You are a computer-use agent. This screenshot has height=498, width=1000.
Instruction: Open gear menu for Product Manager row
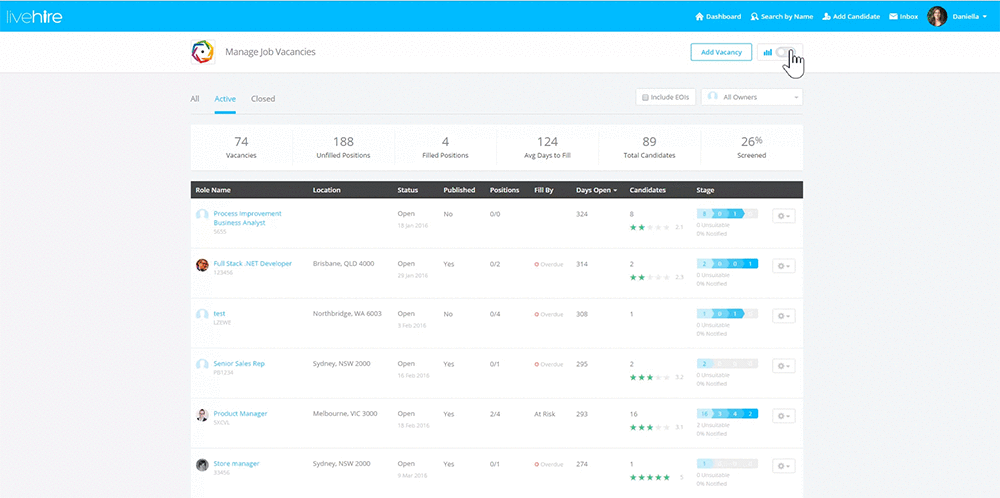784,415
